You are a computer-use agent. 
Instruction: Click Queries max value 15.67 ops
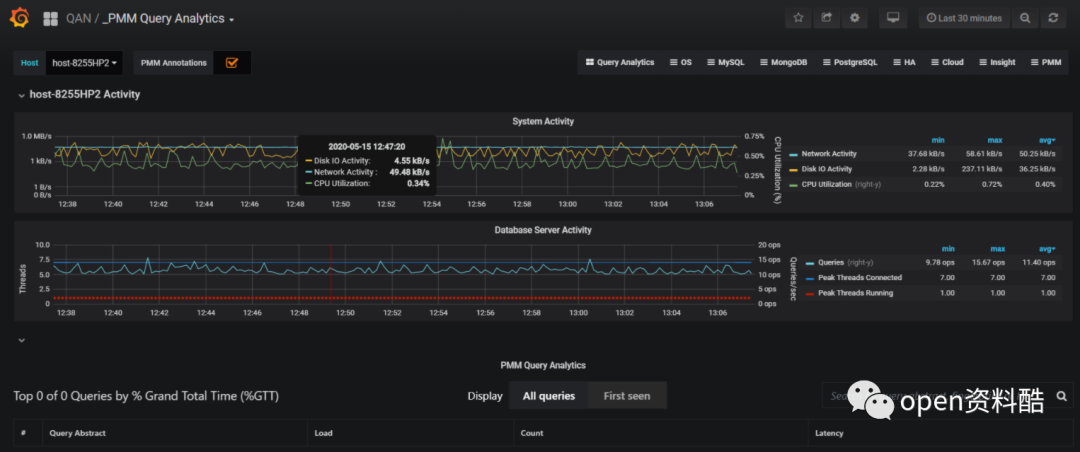[989, 263]
